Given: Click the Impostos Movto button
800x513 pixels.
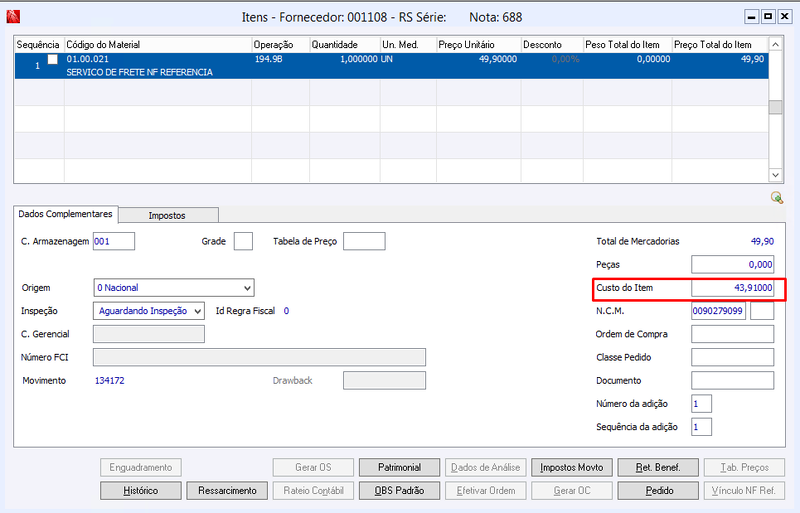Looking at the screenshot, I should (x=572, y=468).
